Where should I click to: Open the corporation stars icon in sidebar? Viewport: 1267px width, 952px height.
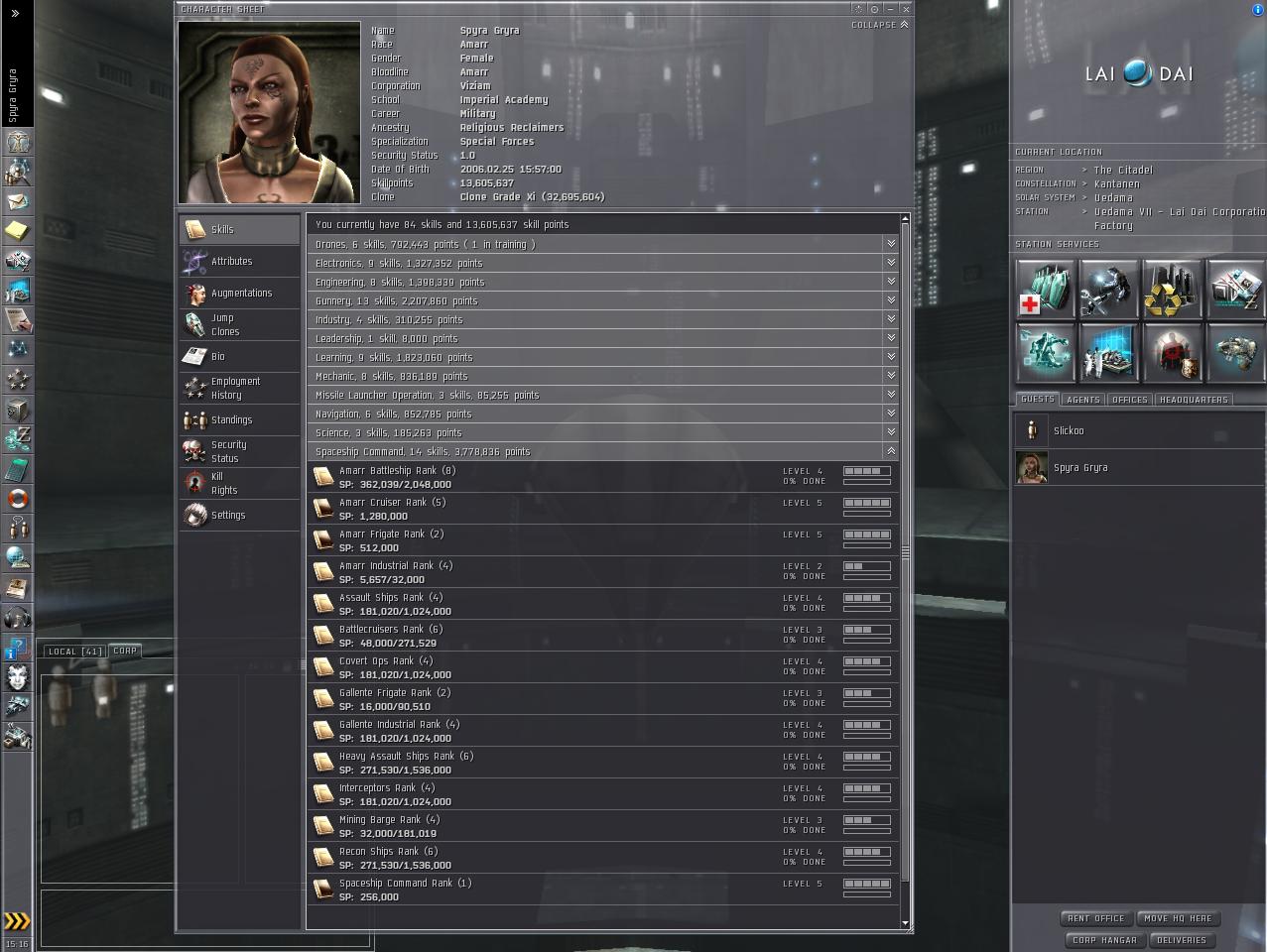pos(17,380)
